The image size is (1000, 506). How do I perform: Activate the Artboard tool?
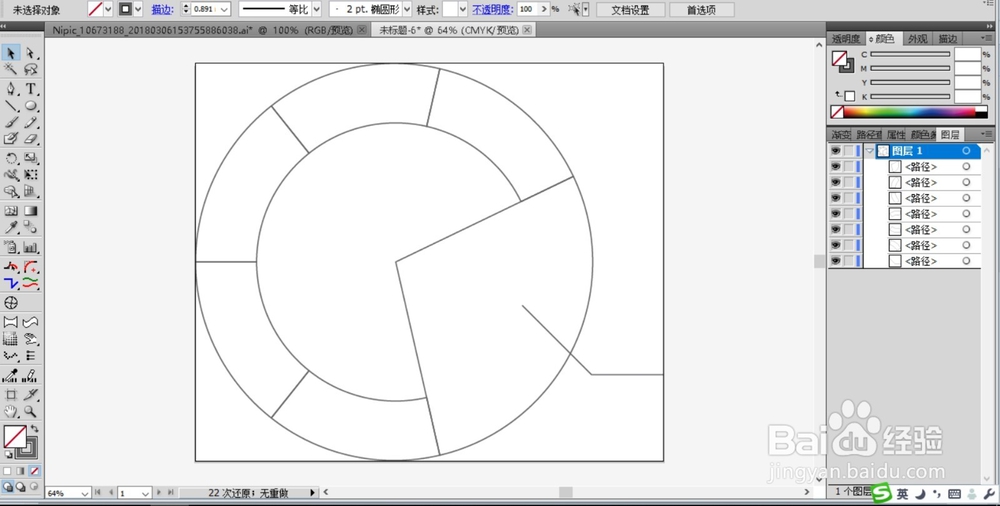point(11,395)
